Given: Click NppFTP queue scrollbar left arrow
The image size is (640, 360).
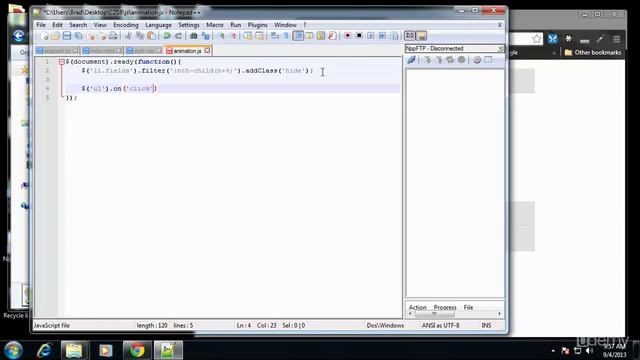Looking at the screenshot, I should tap(410, 314).
